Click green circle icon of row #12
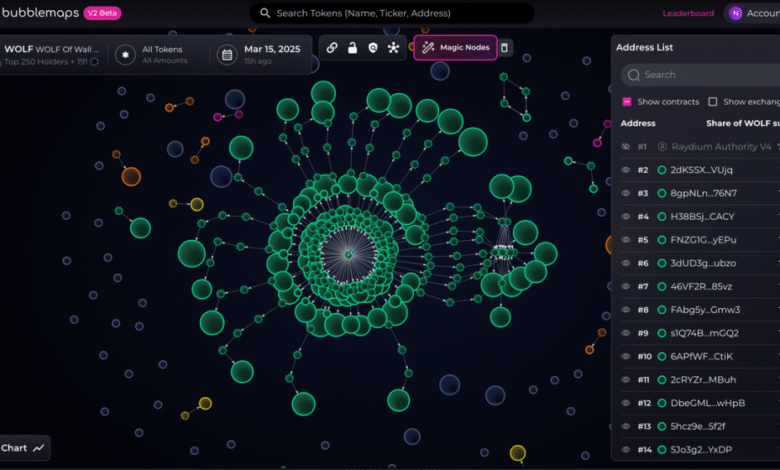Viewport: 780px width, 470px height. [662, 403]
